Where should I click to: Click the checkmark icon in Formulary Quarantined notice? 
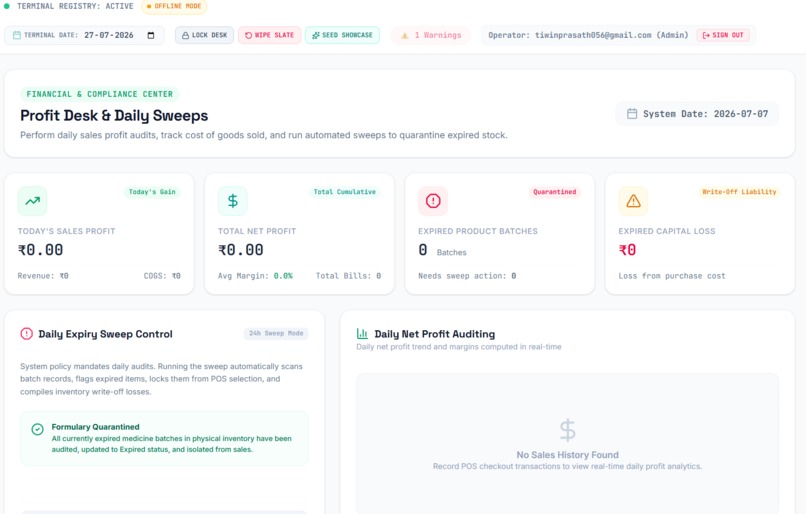pos(38,429)
